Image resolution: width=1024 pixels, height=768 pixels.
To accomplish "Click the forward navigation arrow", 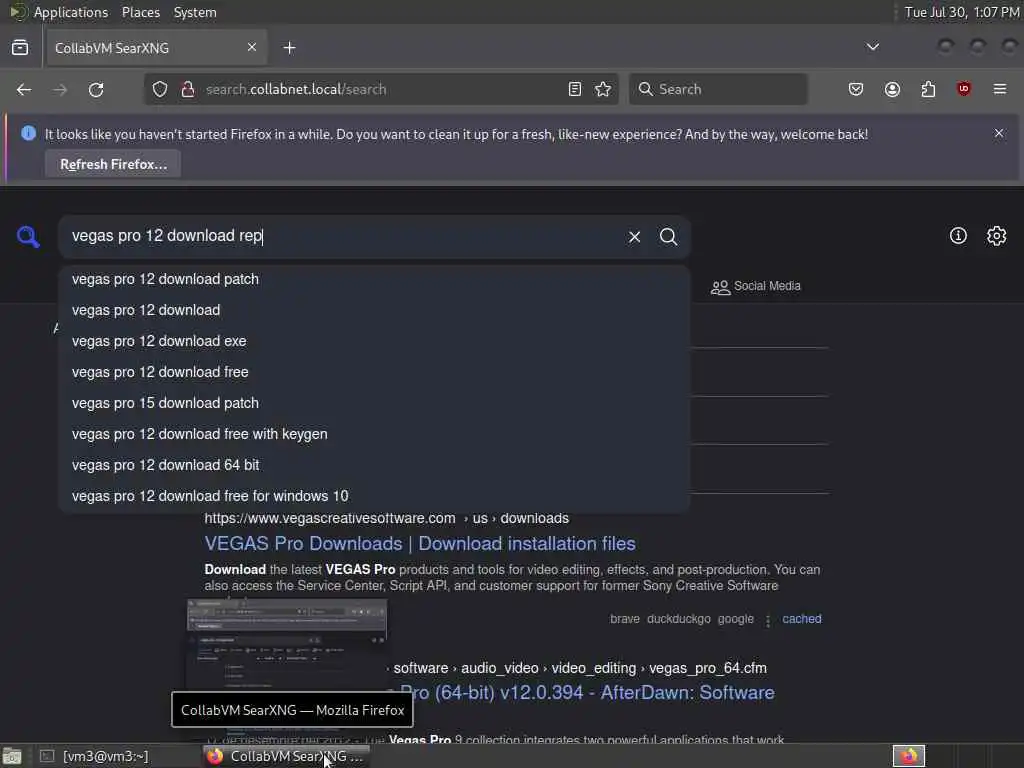I will [60, 89].
